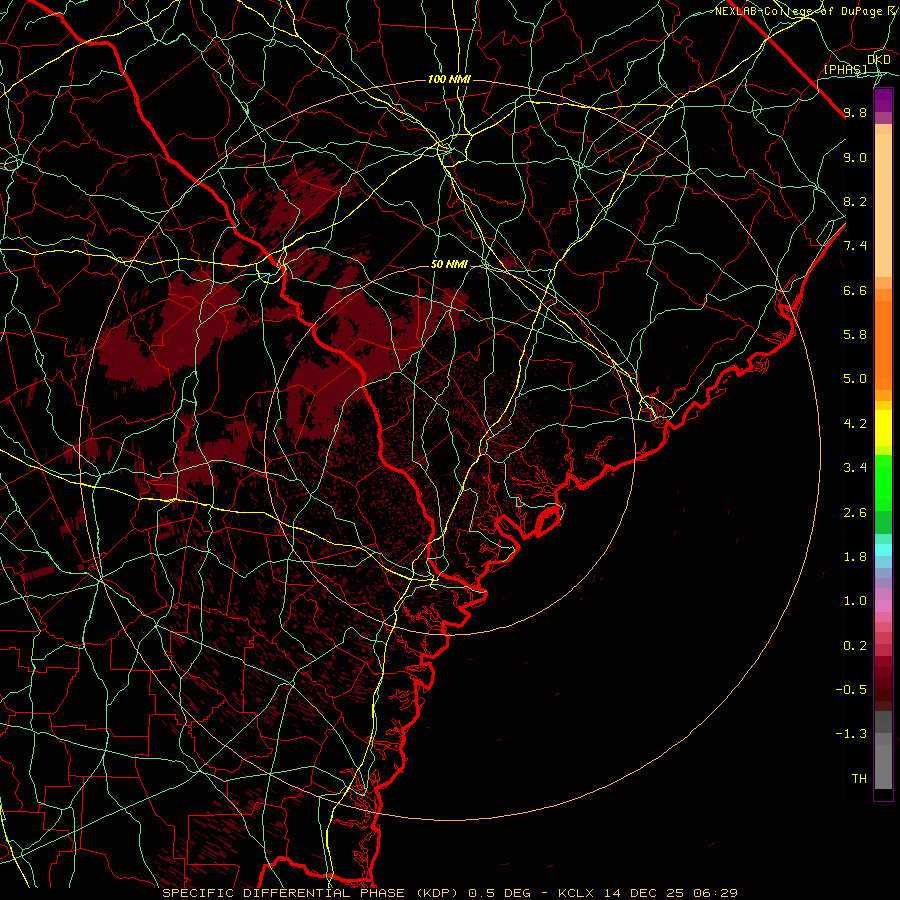Click the 5.8 scale label

click(855, 335)
